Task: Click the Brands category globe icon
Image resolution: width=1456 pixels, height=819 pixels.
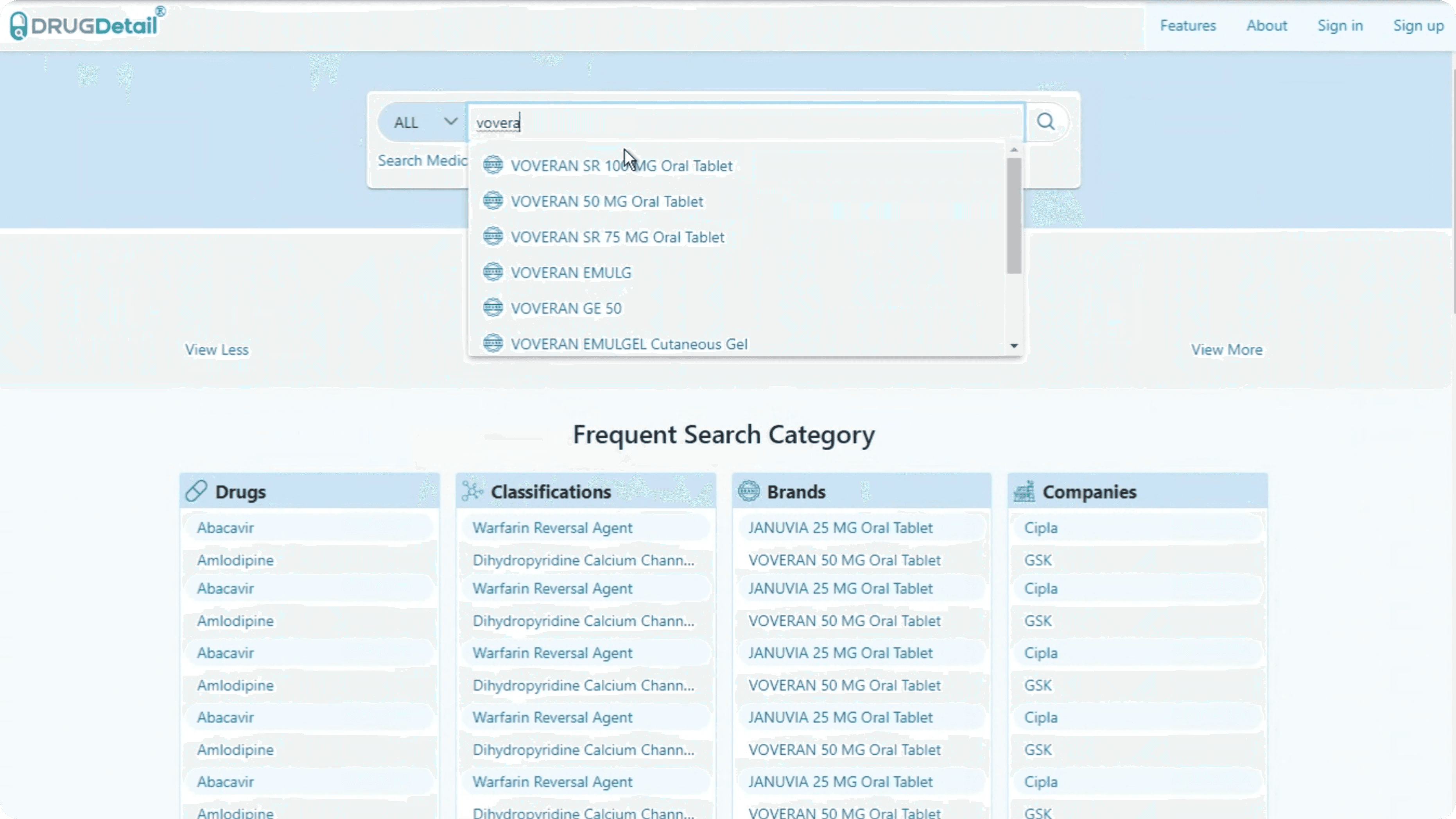Action: pyautogui.click(x=749, y=491)
